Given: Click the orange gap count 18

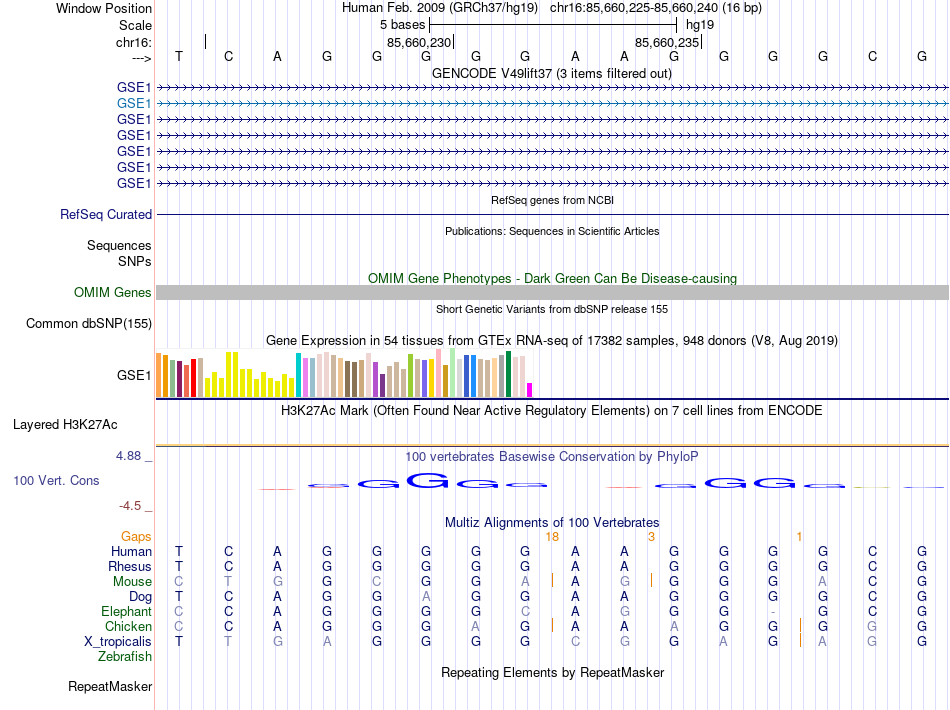Looking at the screenshot, I should click(x=552, y=537).
